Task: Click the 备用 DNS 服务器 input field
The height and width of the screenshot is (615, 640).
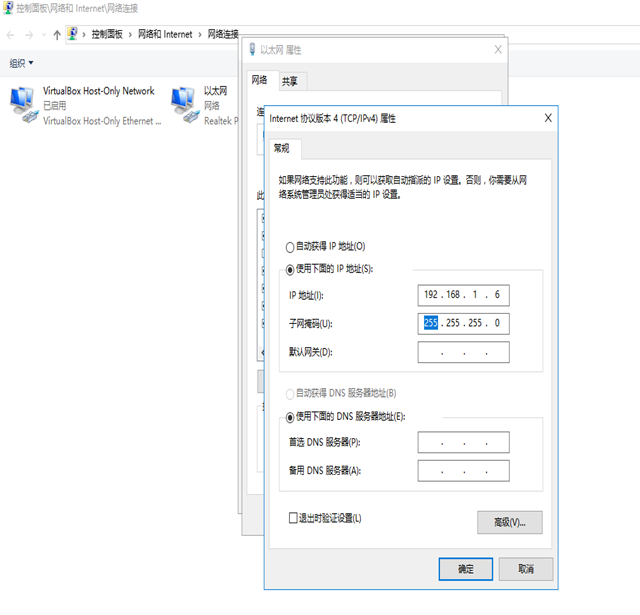Action: click(463, 471)
